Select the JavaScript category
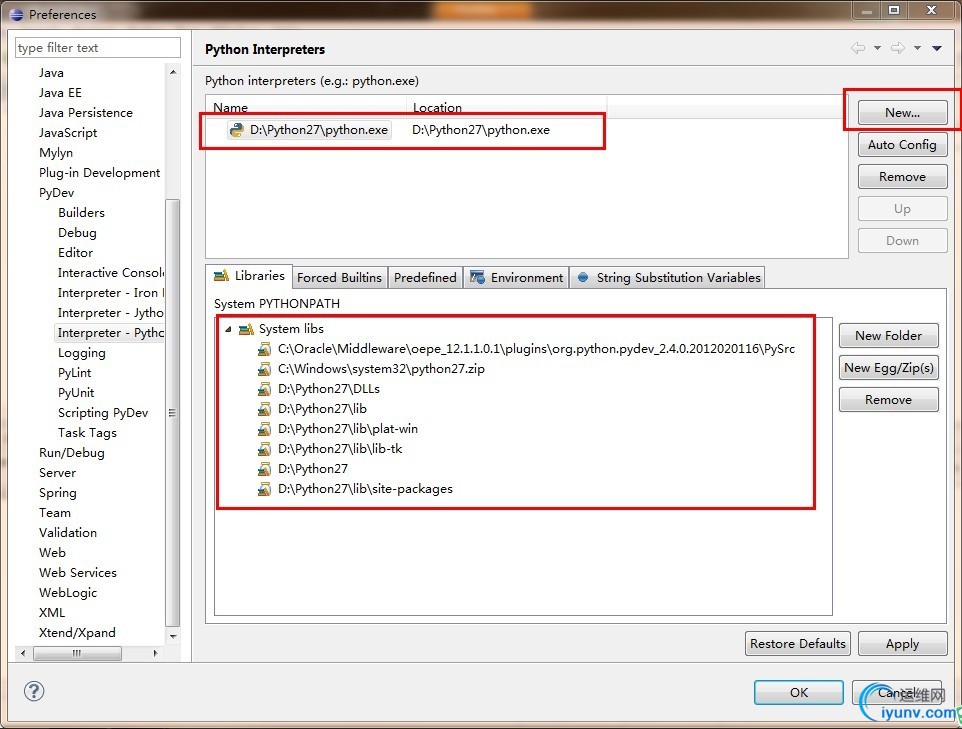Screen dimensions: 962x729 68,133
